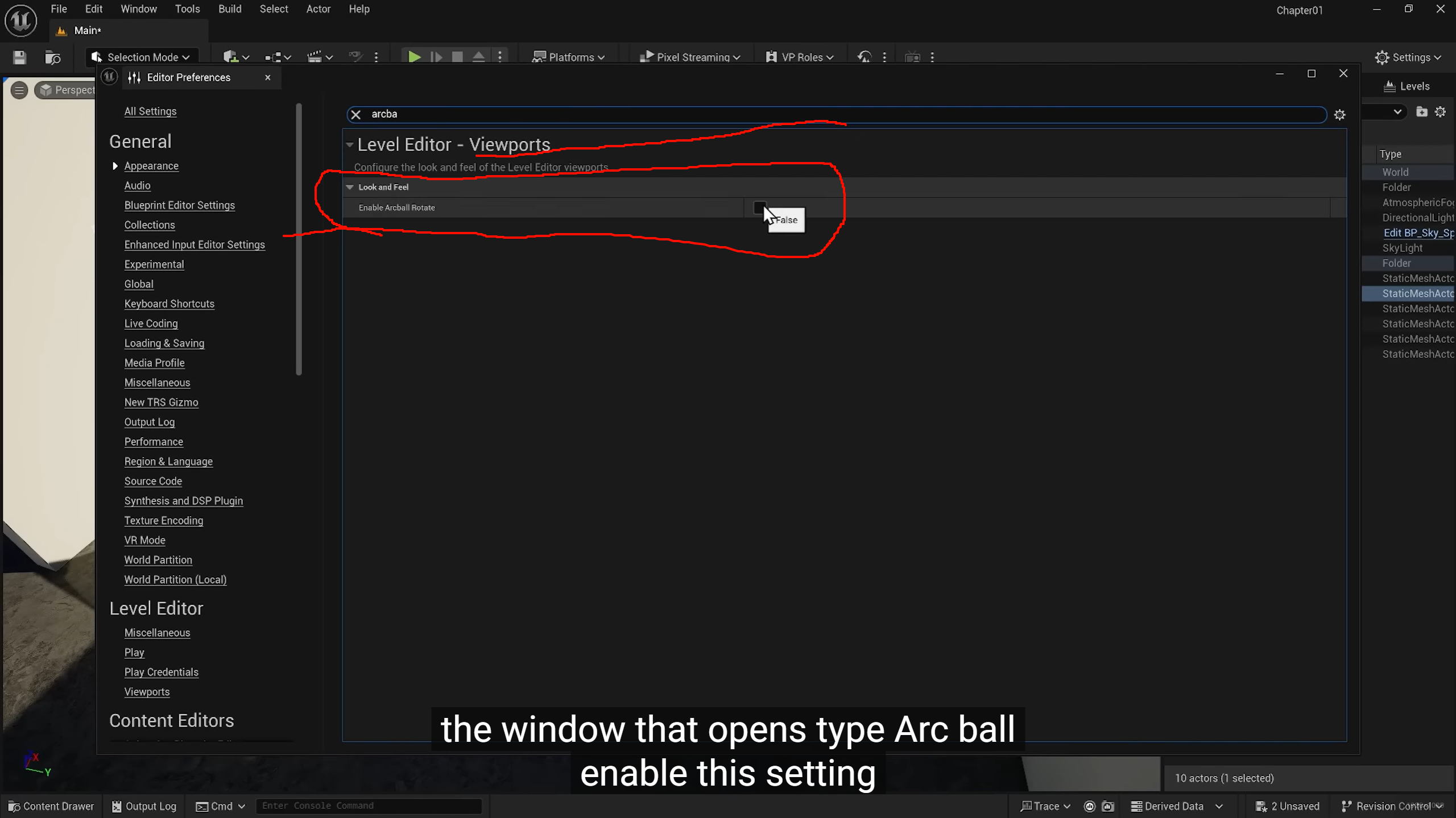Click the Stop simulation icon

(x=457, y=57)
